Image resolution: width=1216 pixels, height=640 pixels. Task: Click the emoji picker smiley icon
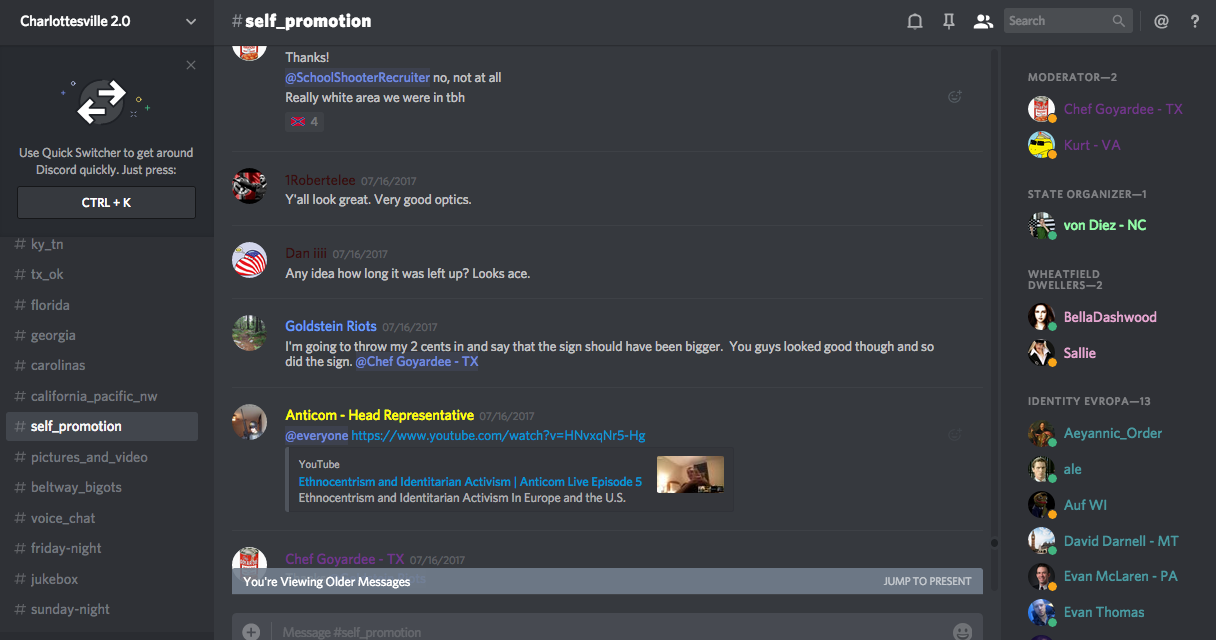[x=962, y=631]
